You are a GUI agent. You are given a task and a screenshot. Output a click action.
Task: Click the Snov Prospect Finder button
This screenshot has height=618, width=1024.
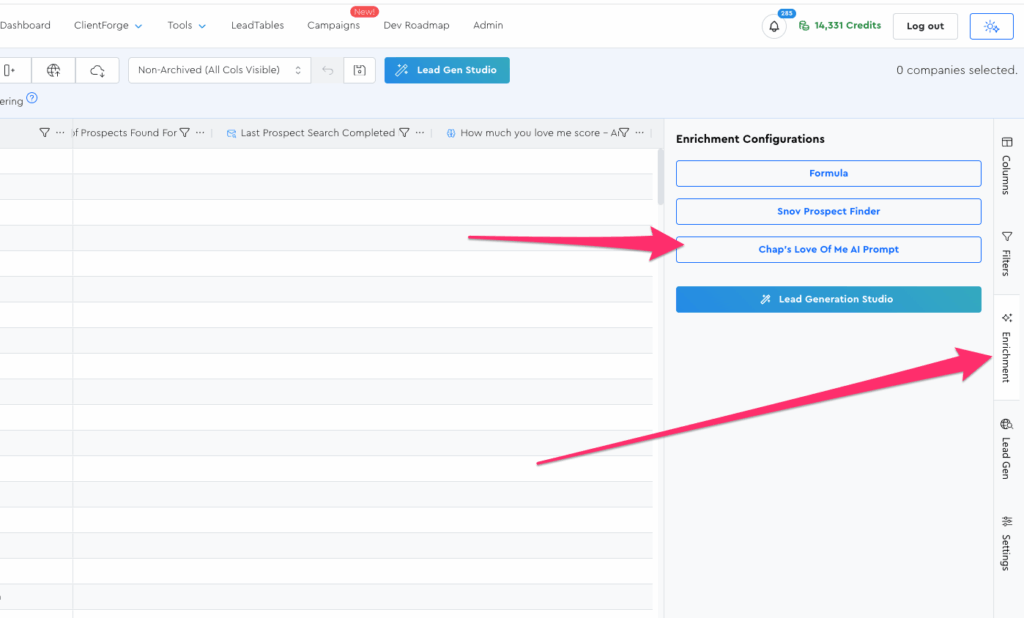click(x=828, y=212)
